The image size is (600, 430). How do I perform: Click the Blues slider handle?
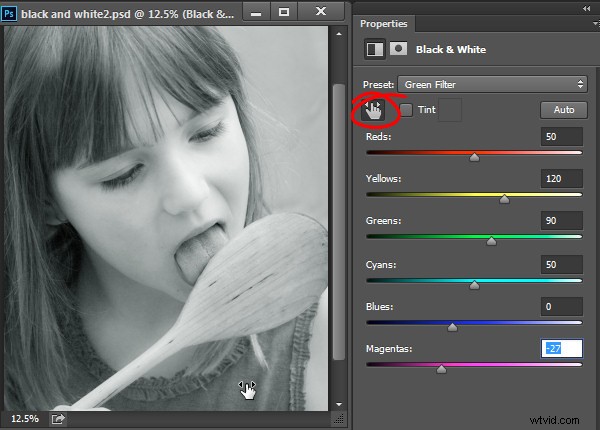tap(452, 327)
